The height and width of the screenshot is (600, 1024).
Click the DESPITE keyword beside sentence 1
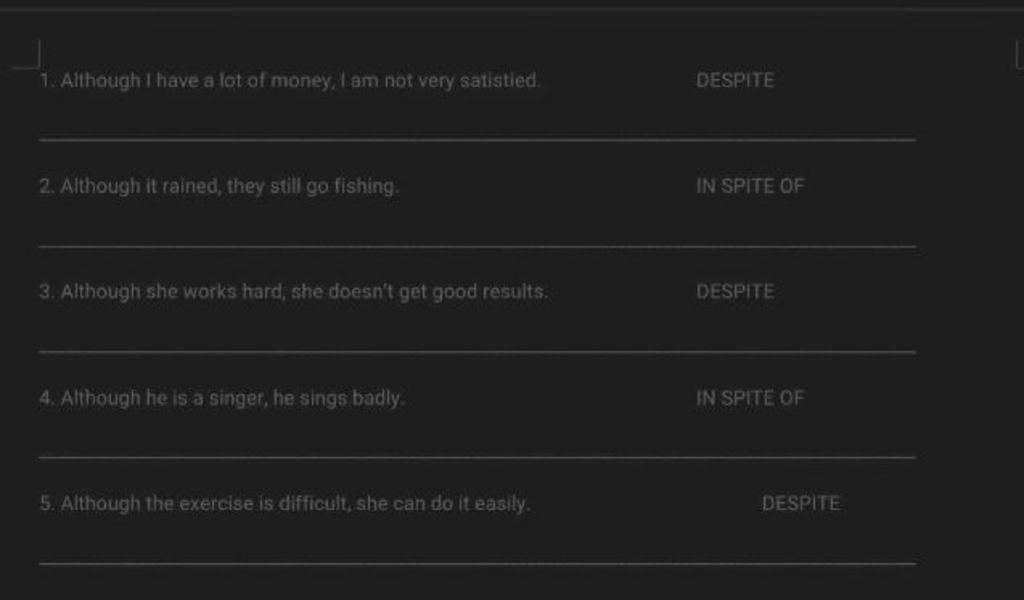point(735,80)
